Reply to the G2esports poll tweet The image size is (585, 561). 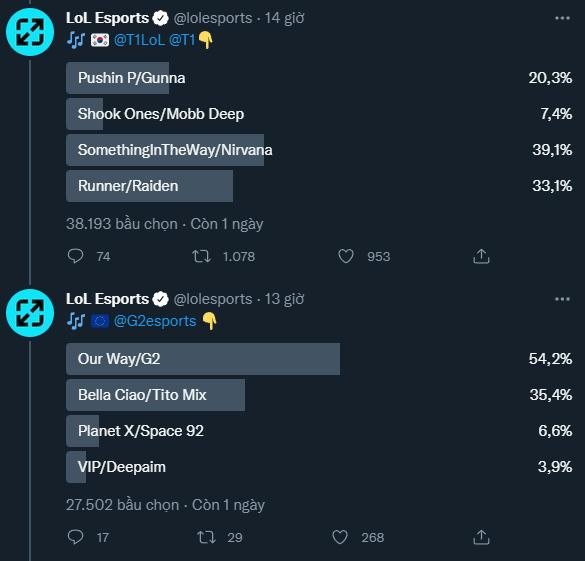(76, 537)
